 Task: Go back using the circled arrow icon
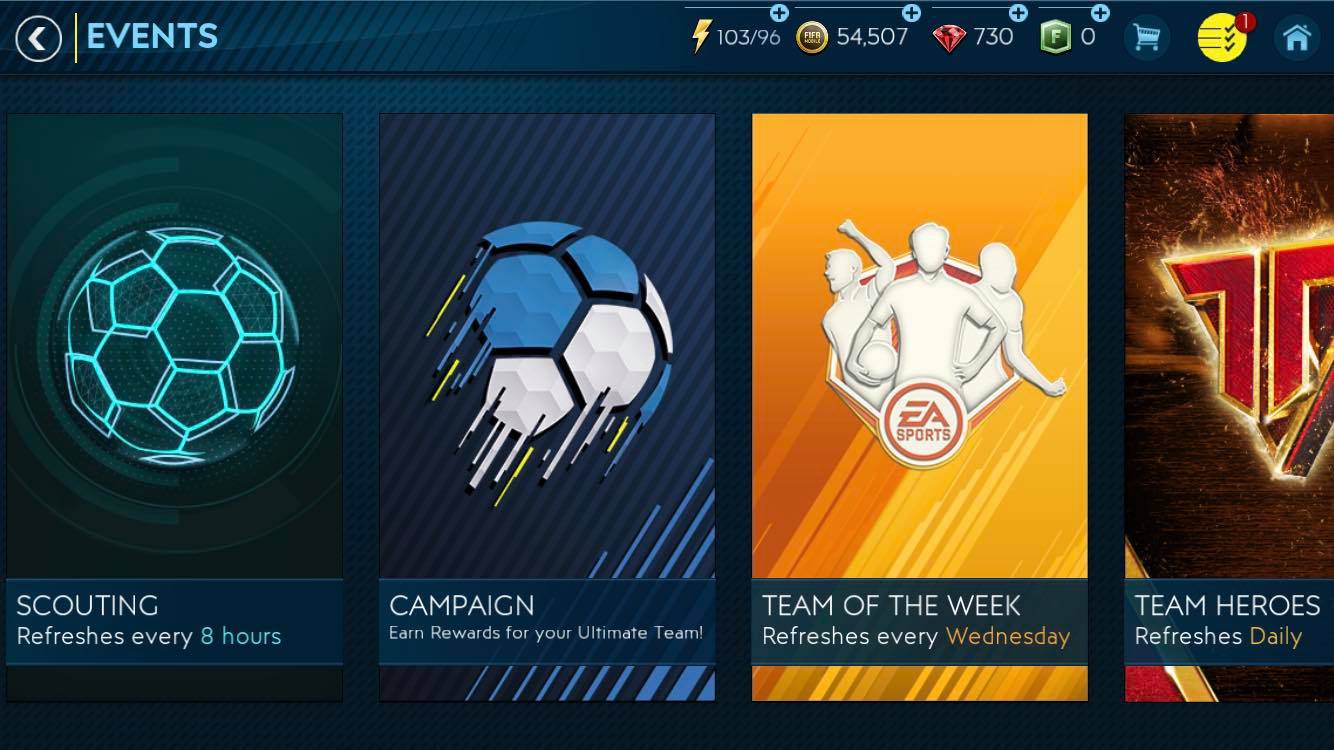click(x=38, y=39)
